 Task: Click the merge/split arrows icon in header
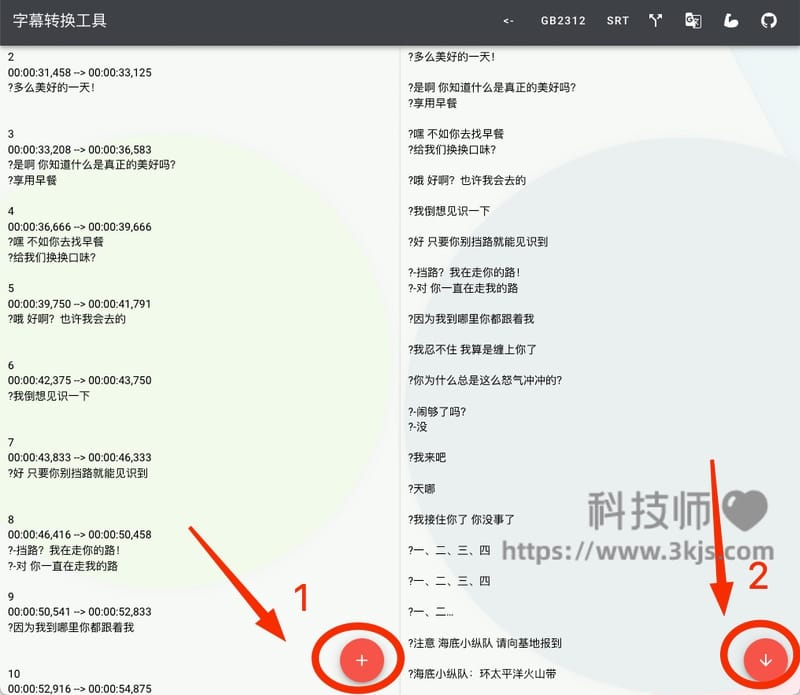pos(656,20)
